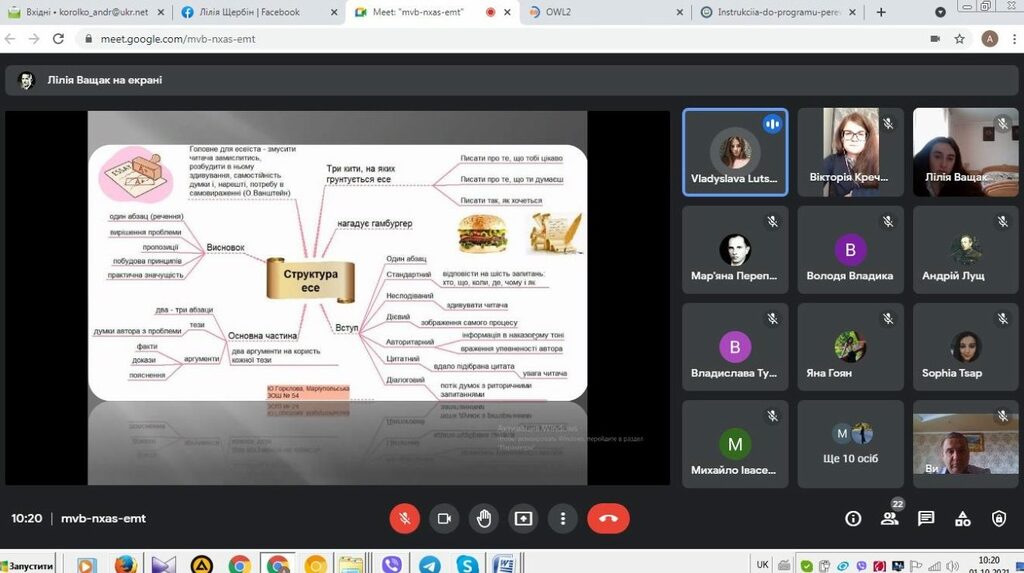The width and height of the screenshot is (1024, 573).
Task: Raise hand in the meeting
Action: click(x=484, y=518)
